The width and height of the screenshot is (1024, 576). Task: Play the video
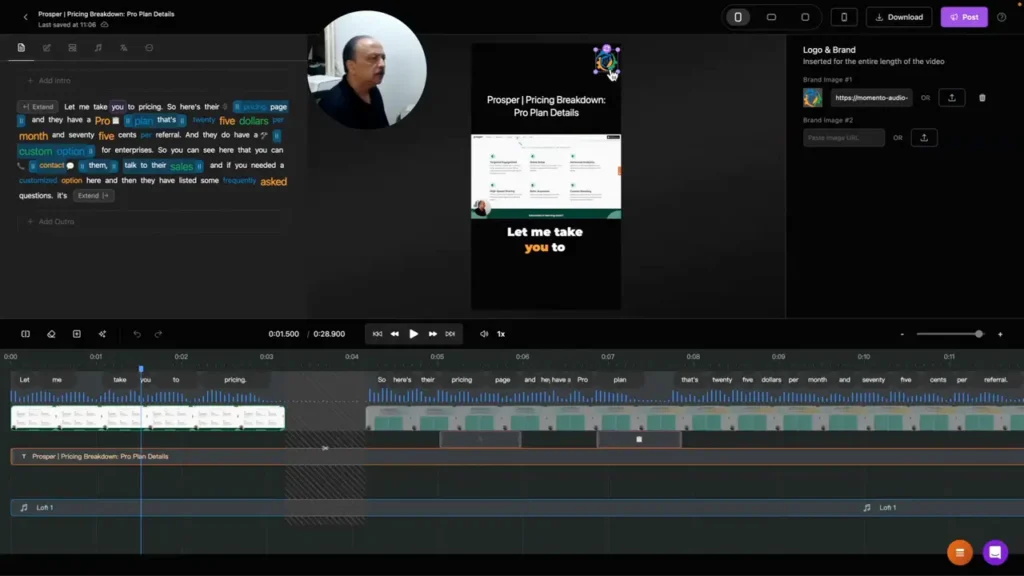(413, 334)
